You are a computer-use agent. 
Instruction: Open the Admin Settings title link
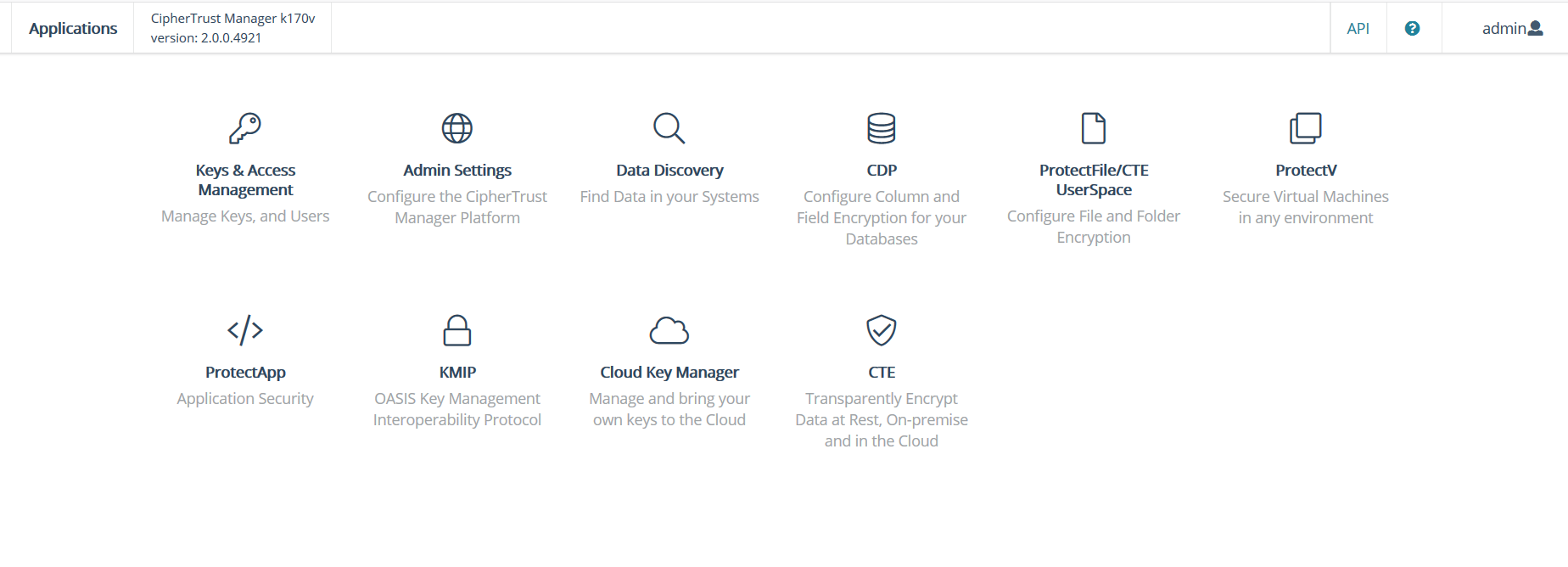[457, 171]
